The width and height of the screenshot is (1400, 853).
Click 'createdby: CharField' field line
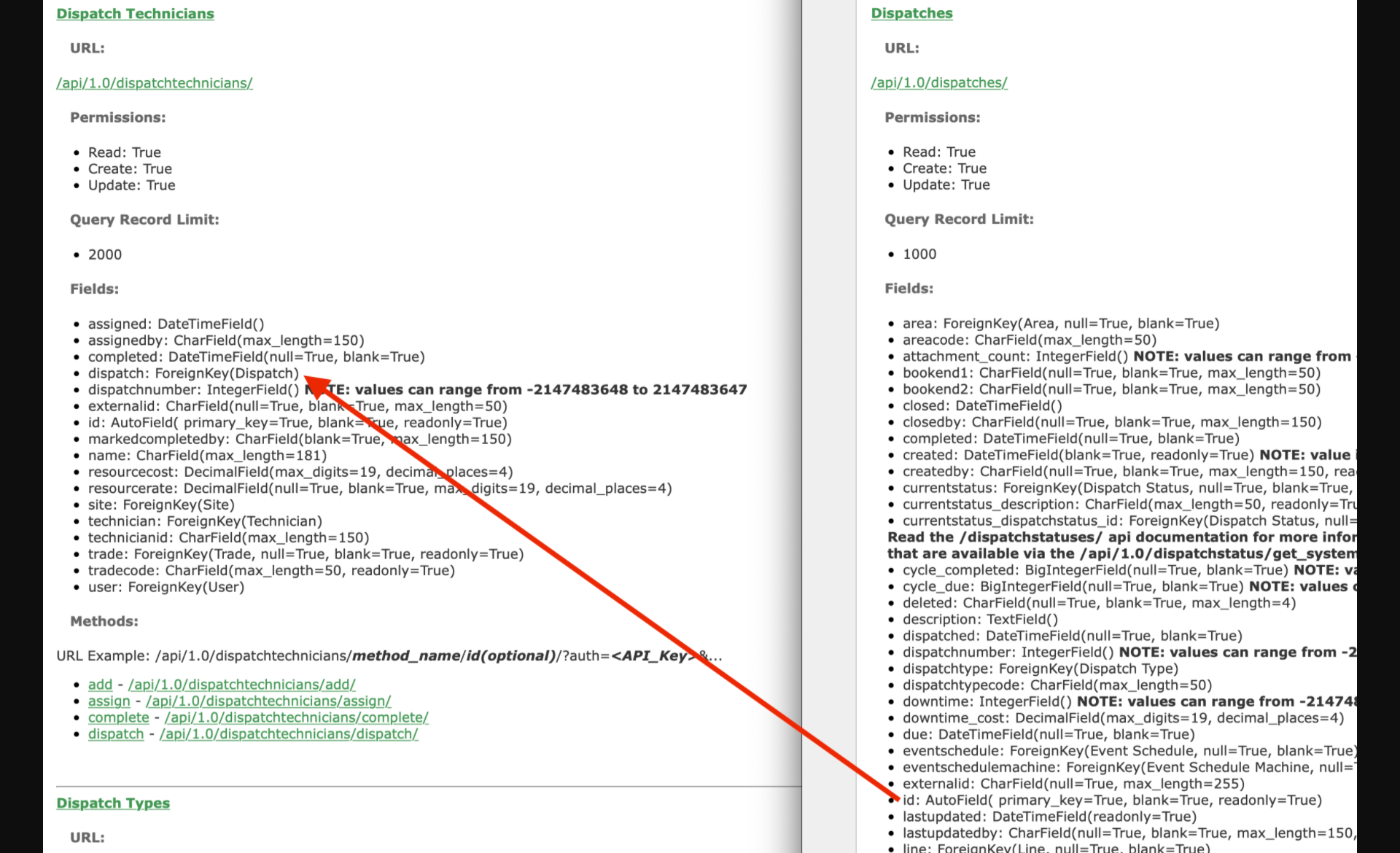click(x=1129, y=472)
